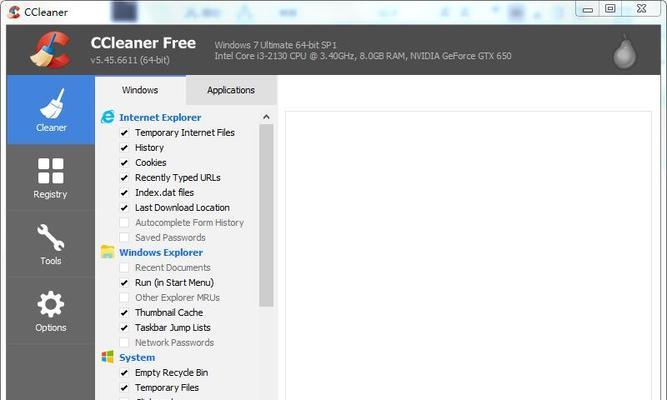Close the CCleaner window
Viewport: 667px width, 400px height.
point(641,9)
